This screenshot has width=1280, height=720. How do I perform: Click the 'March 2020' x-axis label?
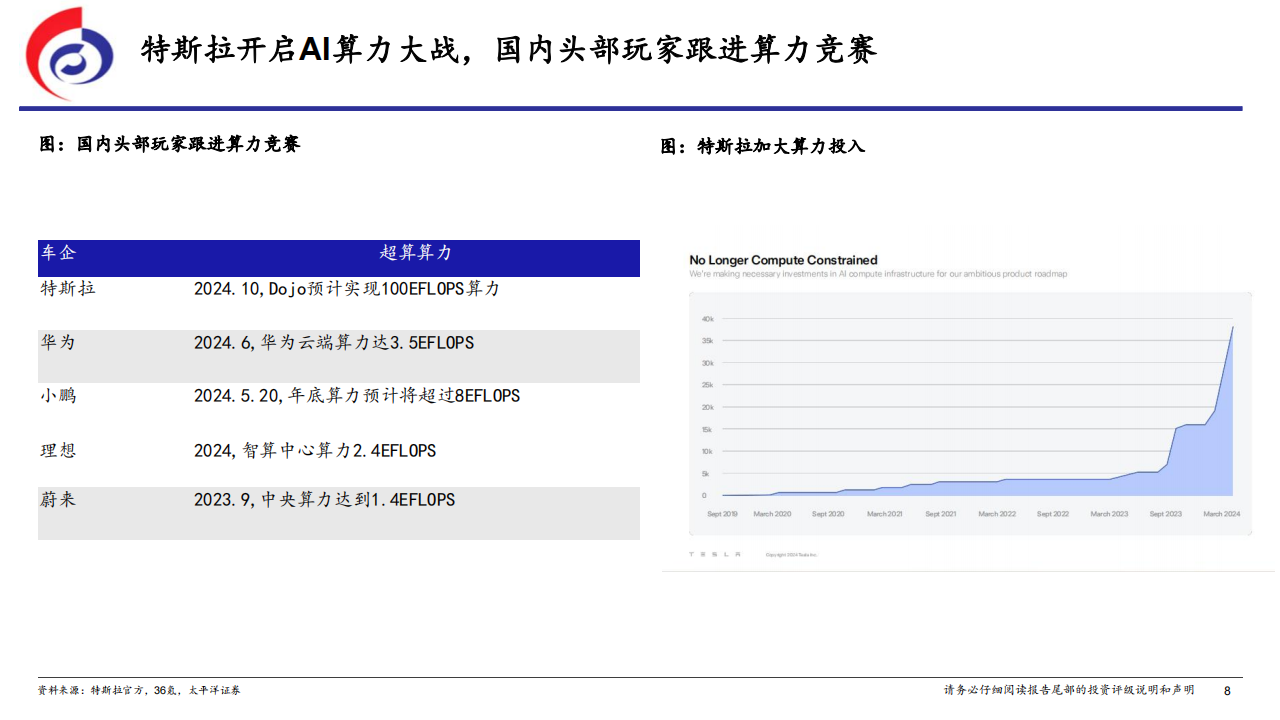coord(772,514)
